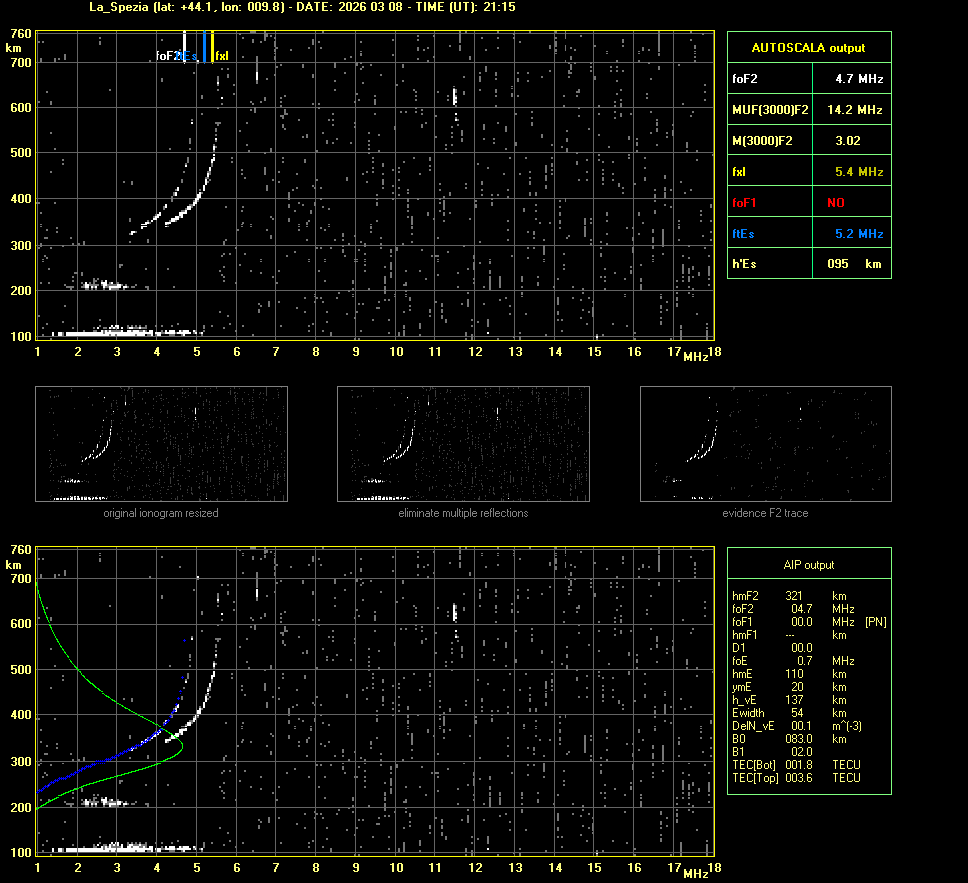Select the yellow fxI 5.4 MHz value

click(x=859, y=172)
